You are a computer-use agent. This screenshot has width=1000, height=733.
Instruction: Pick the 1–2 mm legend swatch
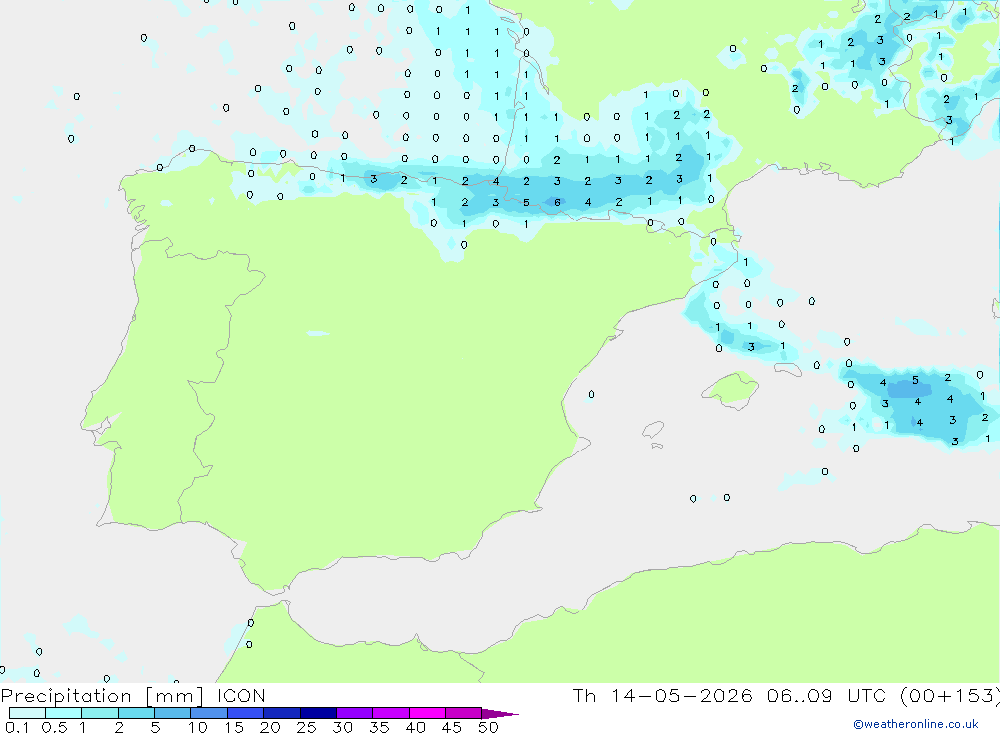tap(100, 713)
